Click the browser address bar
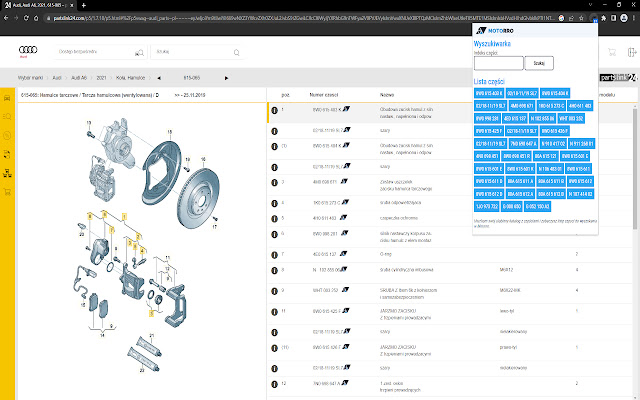Screen dimensions: 640x400 pyautogui.click(x=300, y=18)
